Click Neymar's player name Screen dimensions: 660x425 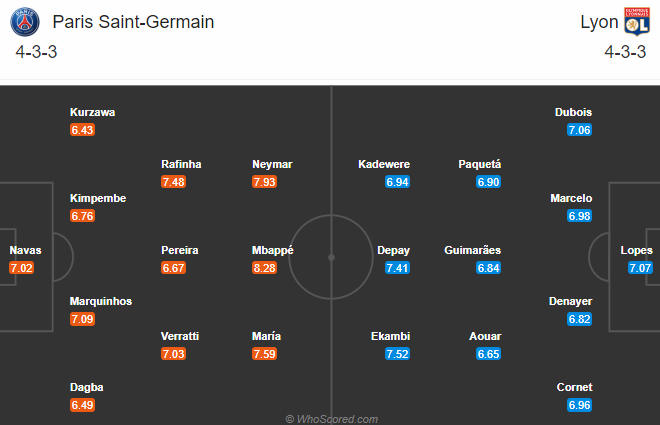273,164
